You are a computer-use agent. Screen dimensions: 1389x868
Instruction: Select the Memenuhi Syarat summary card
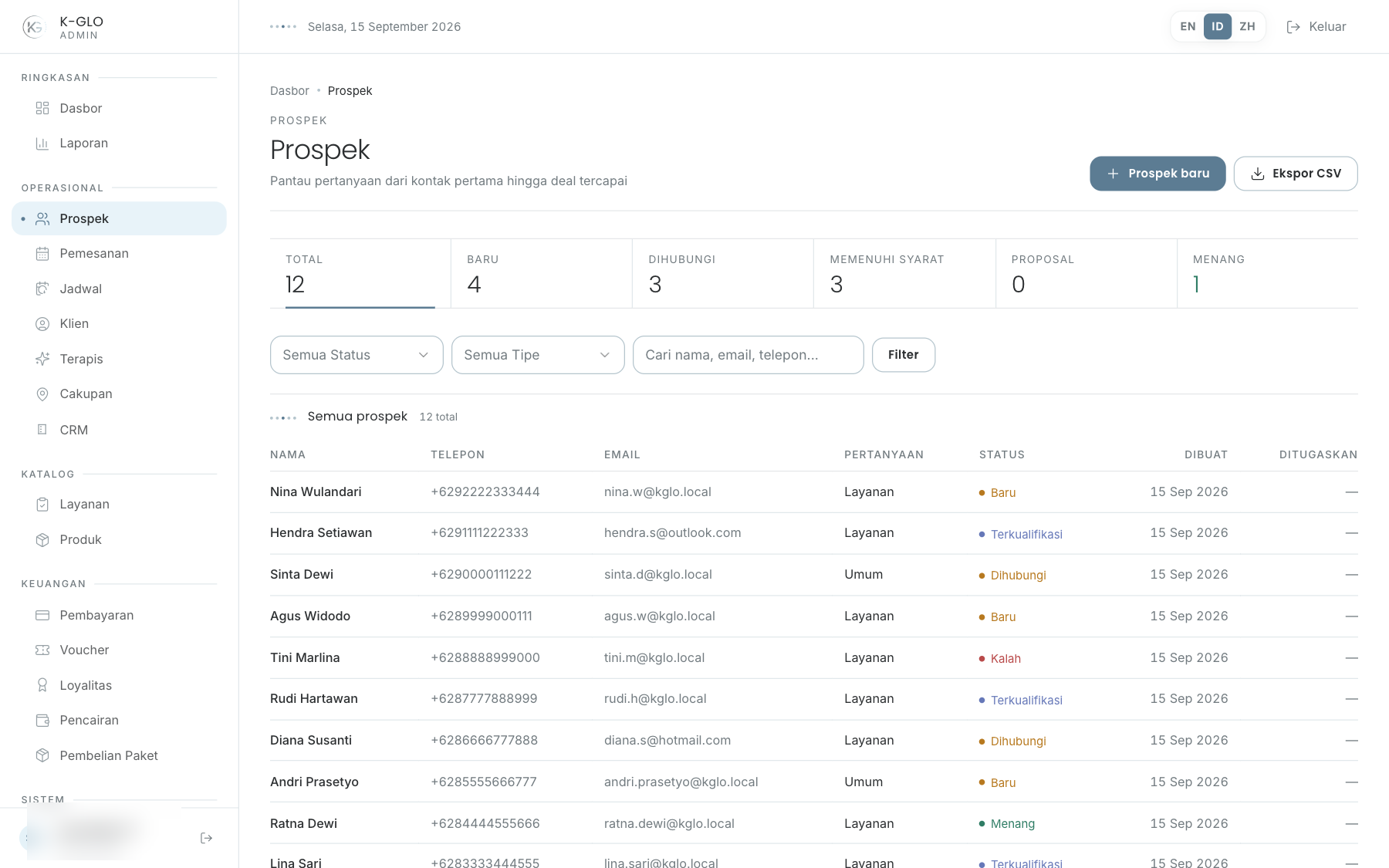pos(904,274)
